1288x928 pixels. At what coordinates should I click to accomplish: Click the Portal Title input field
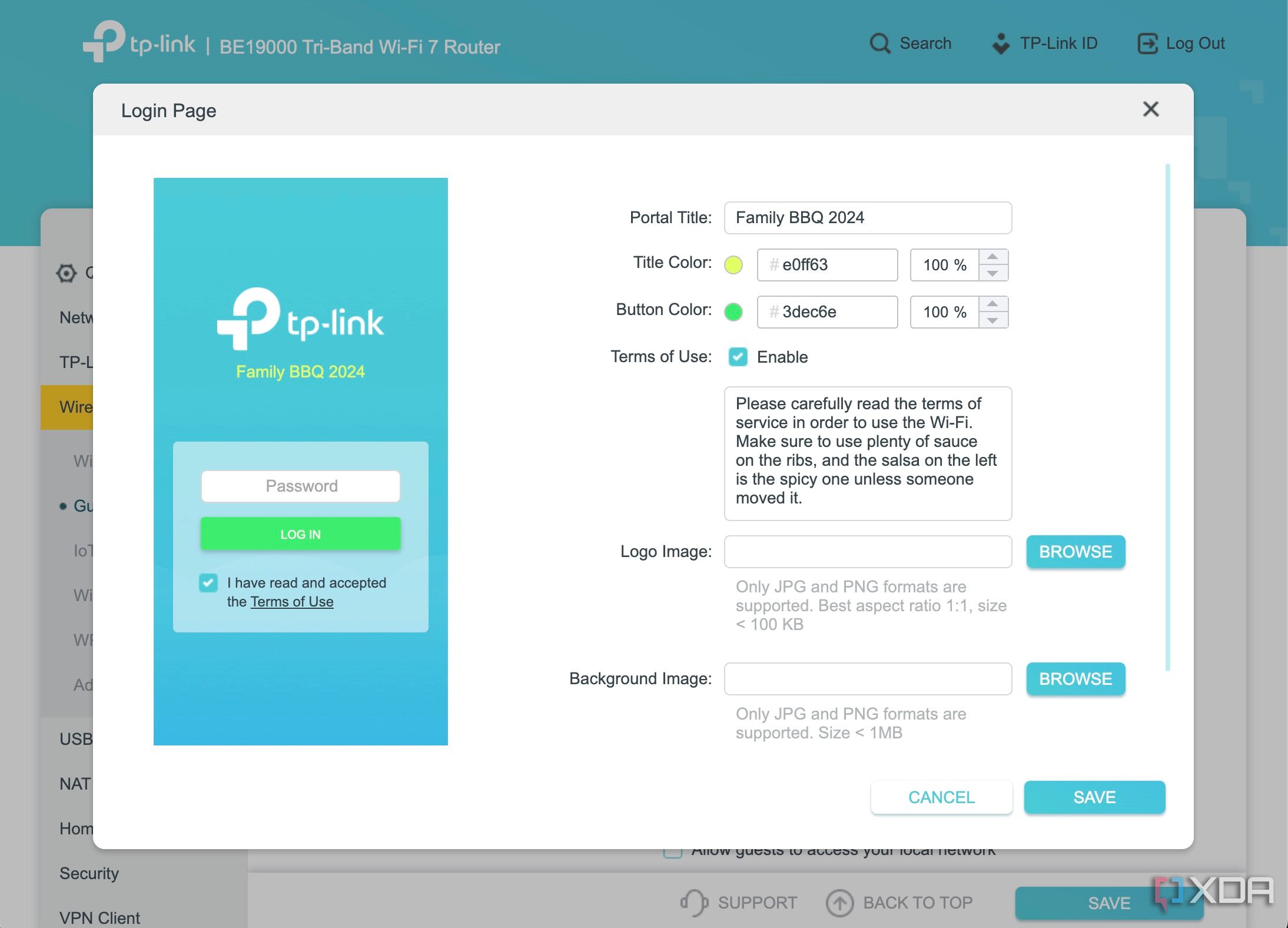click(867, 218)
